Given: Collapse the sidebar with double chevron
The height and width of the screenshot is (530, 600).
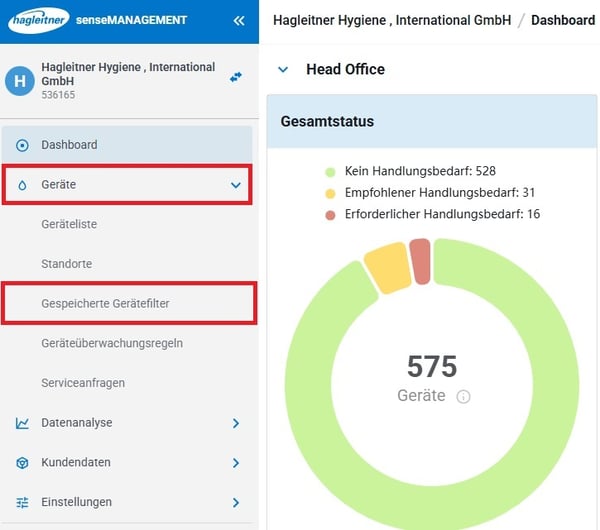Looking at the screenshot, I should [x=238, y=20].
